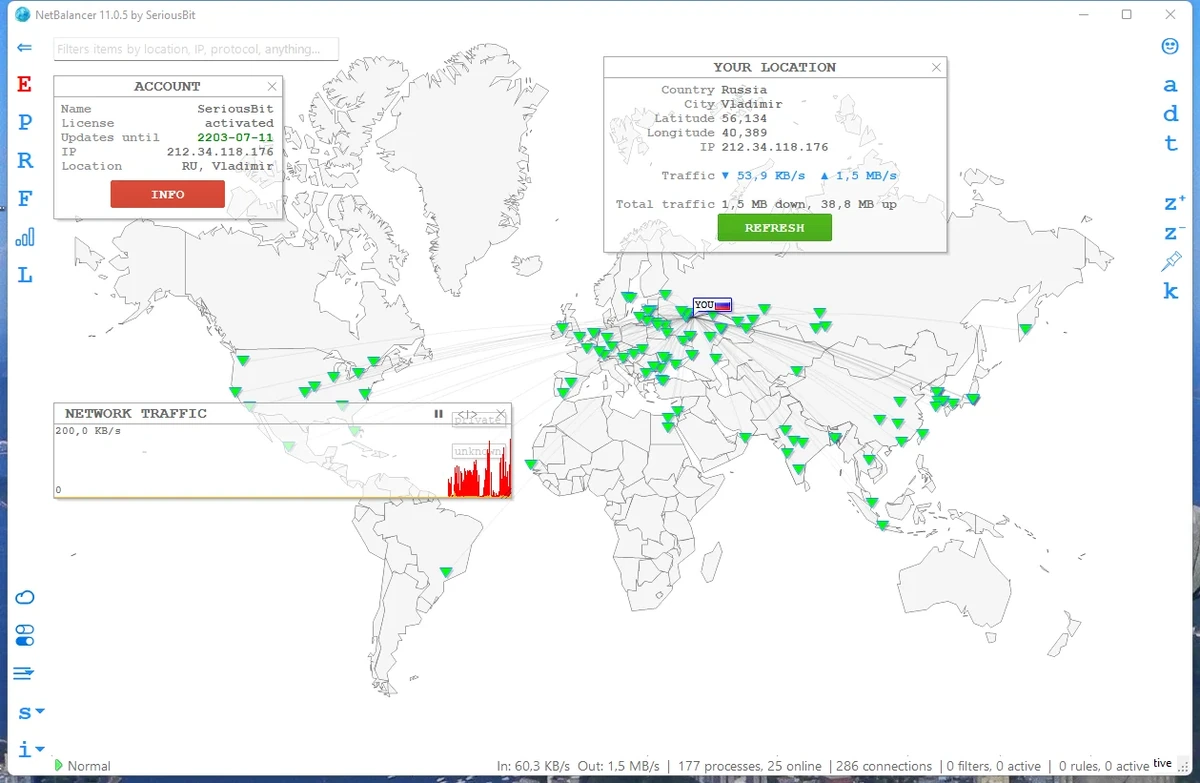Click the red INFO button
The width and height of the screenshot is (1200, 783).
click(168, 195)
